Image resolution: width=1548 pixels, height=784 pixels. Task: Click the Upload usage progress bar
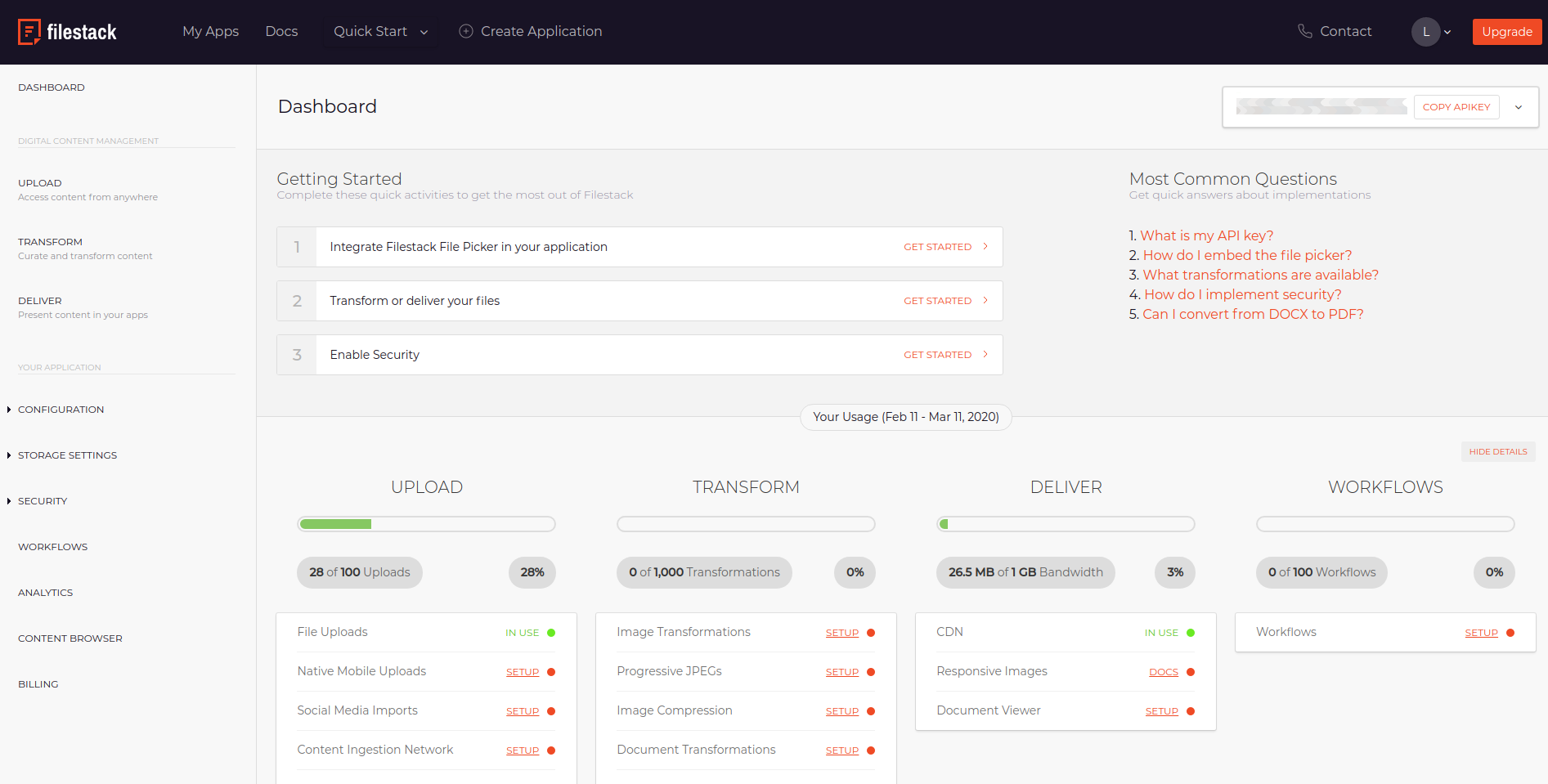pyautogui.click(x=426, y=524)
